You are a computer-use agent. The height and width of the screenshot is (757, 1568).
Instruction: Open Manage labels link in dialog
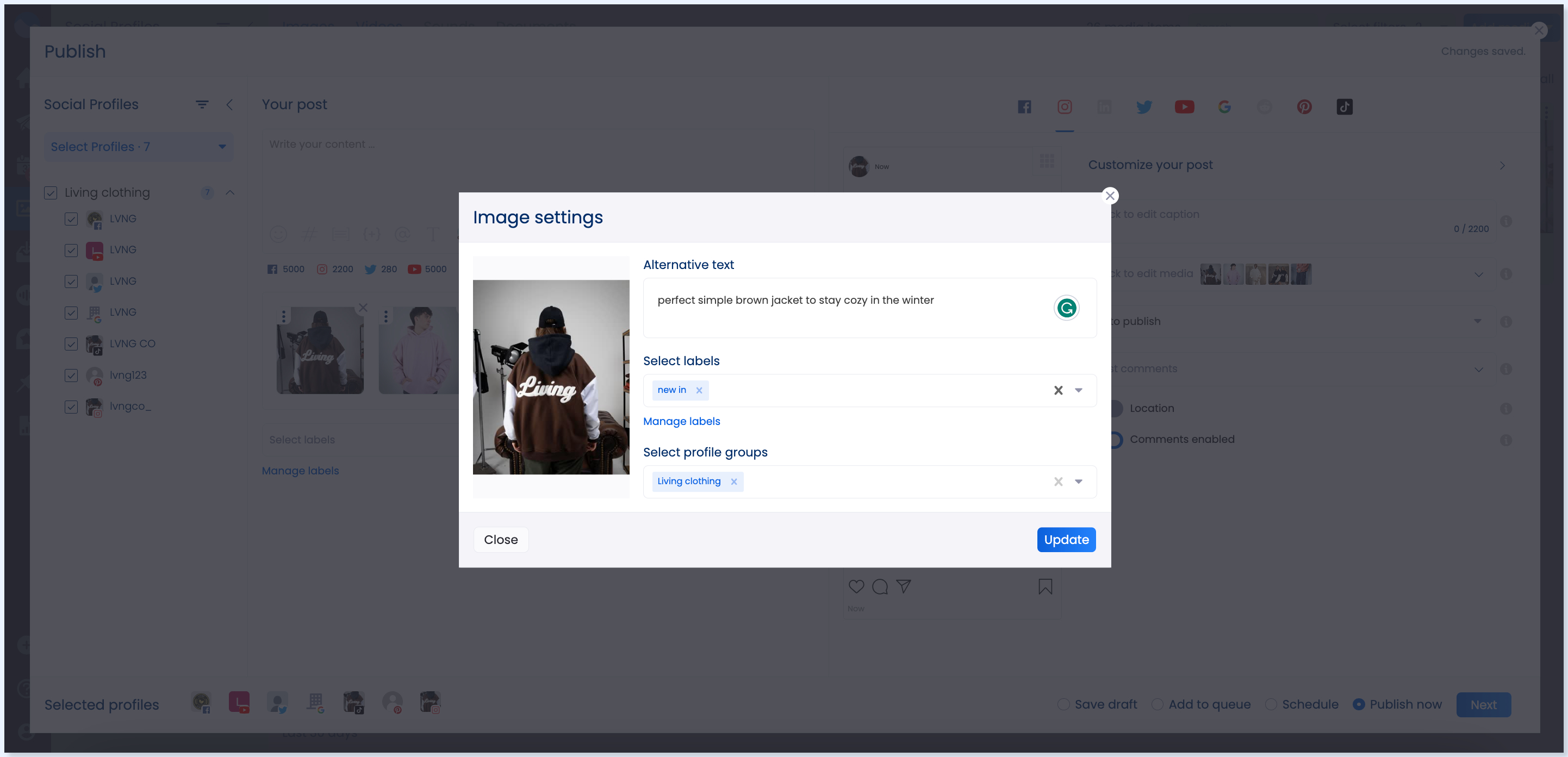click(x=682, y=422)
